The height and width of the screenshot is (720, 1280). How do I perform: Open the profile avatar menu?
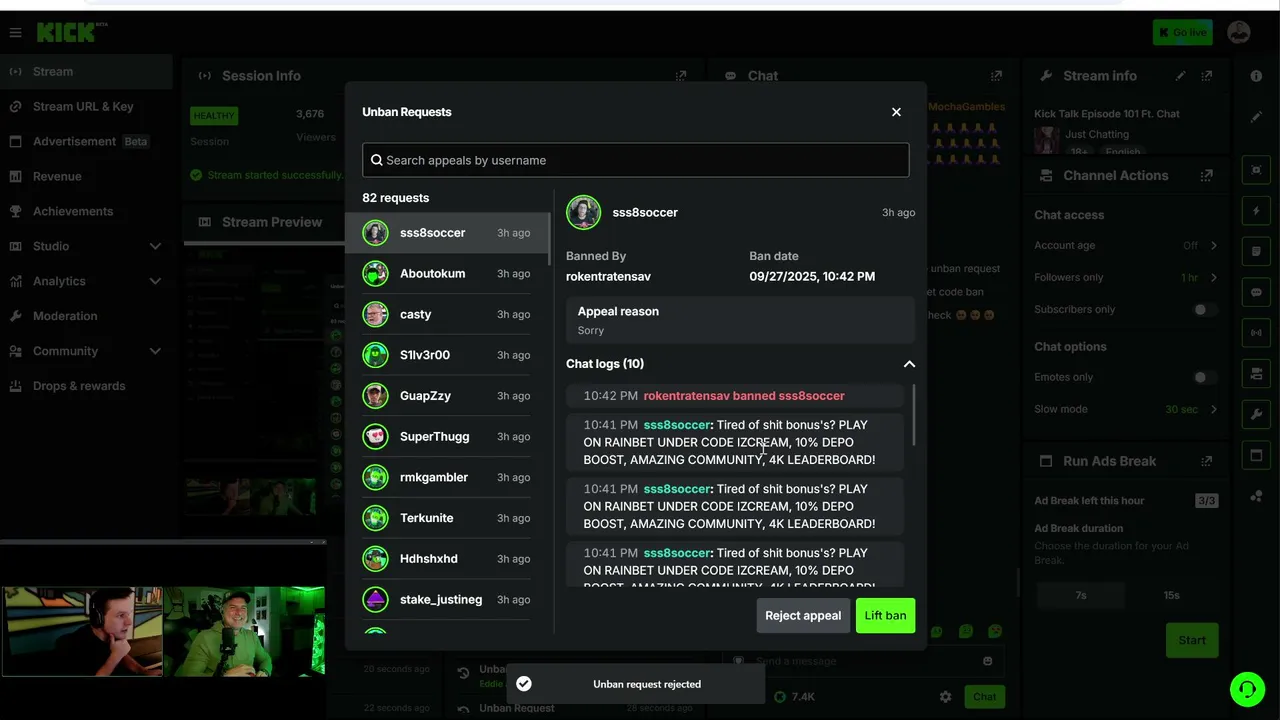1239,32
